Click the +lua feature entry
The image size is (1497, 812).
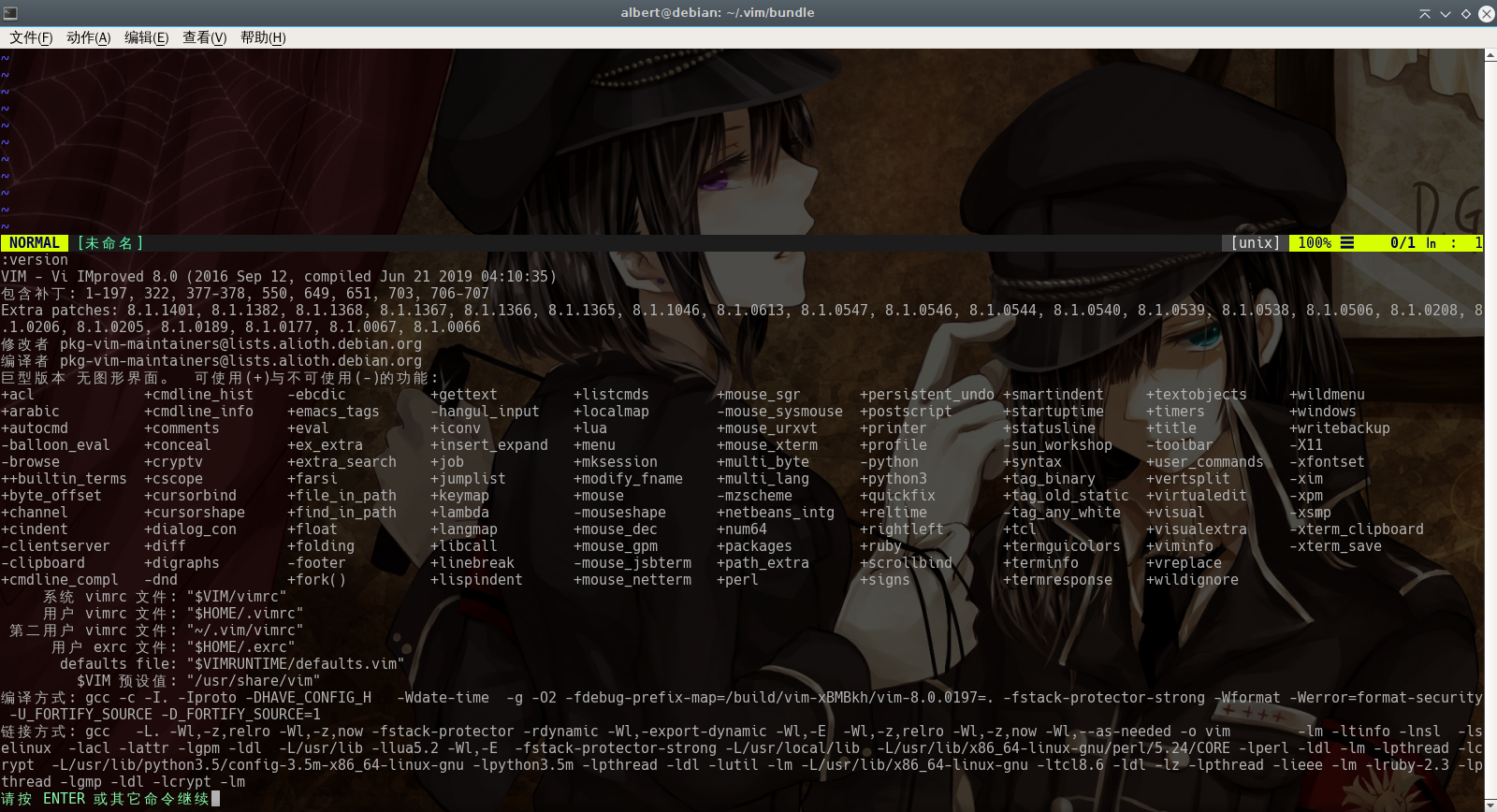pyautogui.click(x=590, y=428)
